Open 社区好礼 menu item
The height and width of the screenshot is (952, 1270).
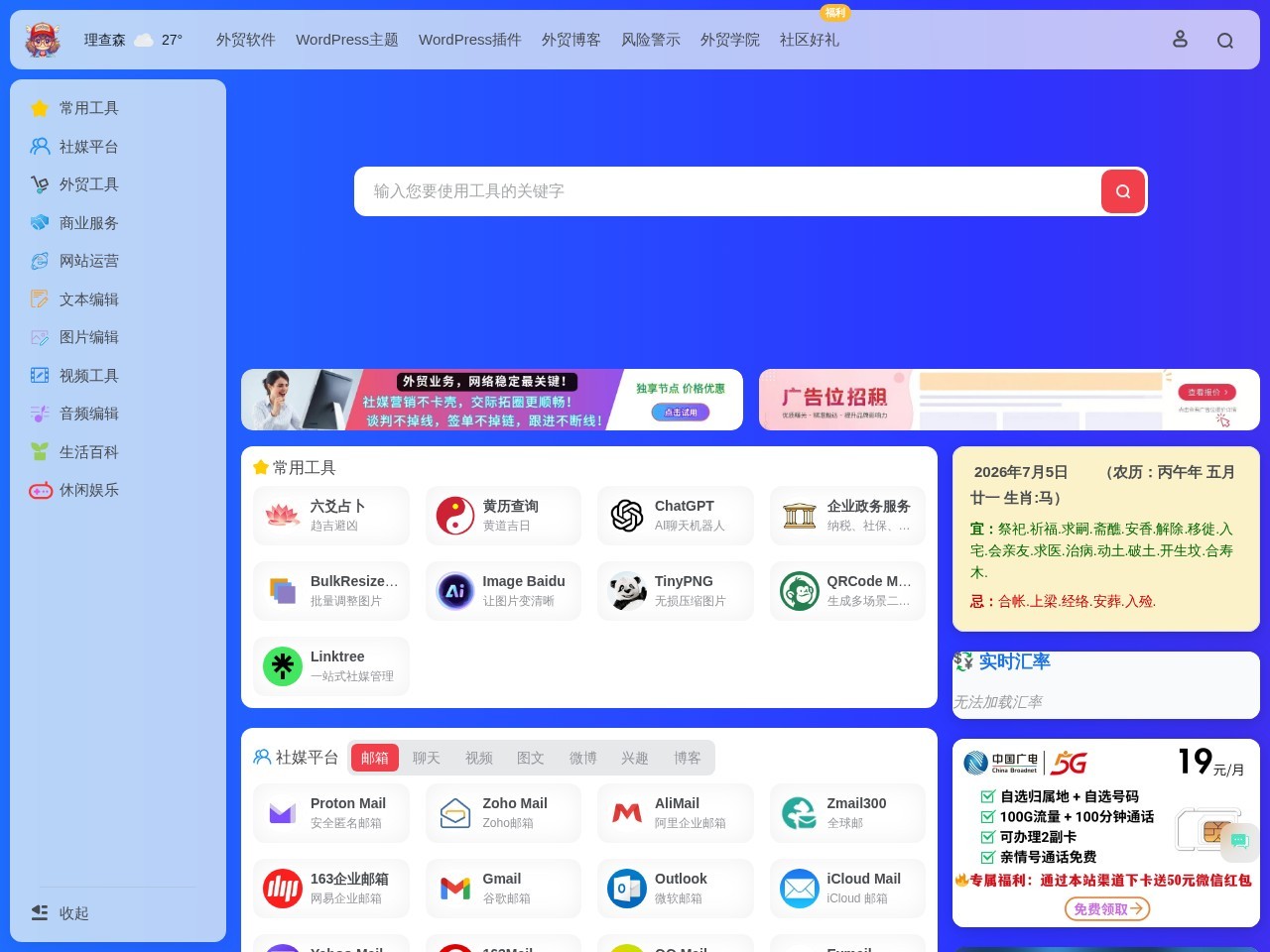click(810, 40)
